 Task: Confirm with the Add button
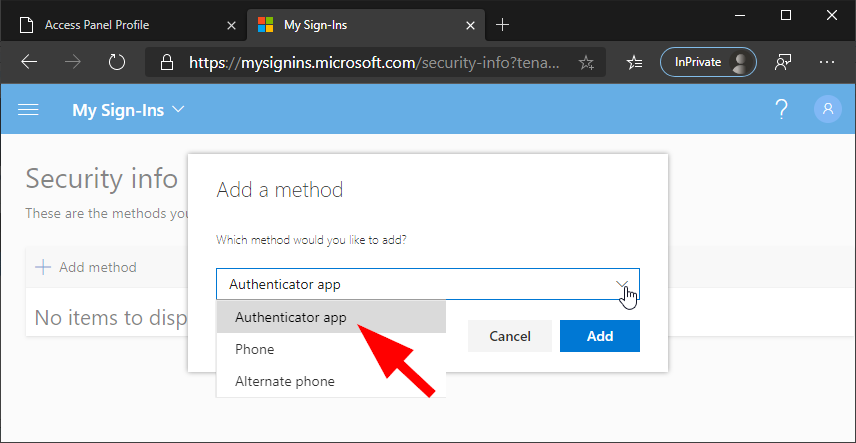coord(600,336)
